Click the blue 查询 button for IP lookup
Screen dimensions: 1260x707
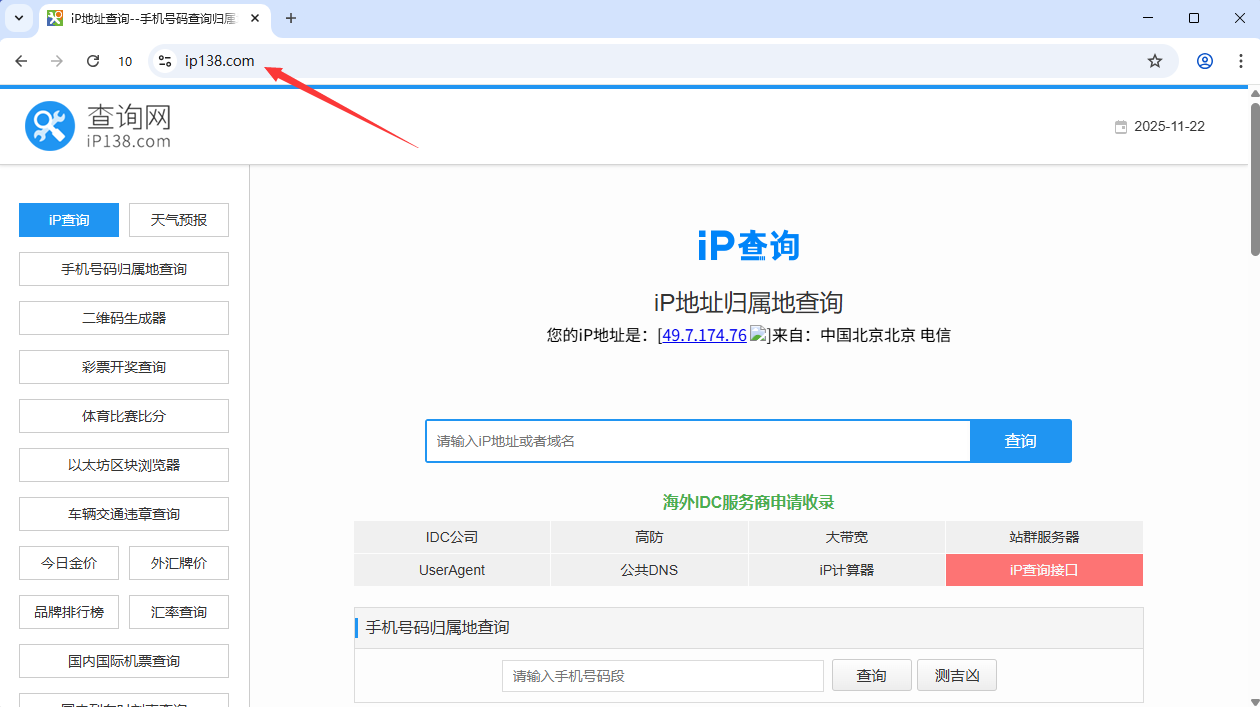pos(1020,441)
